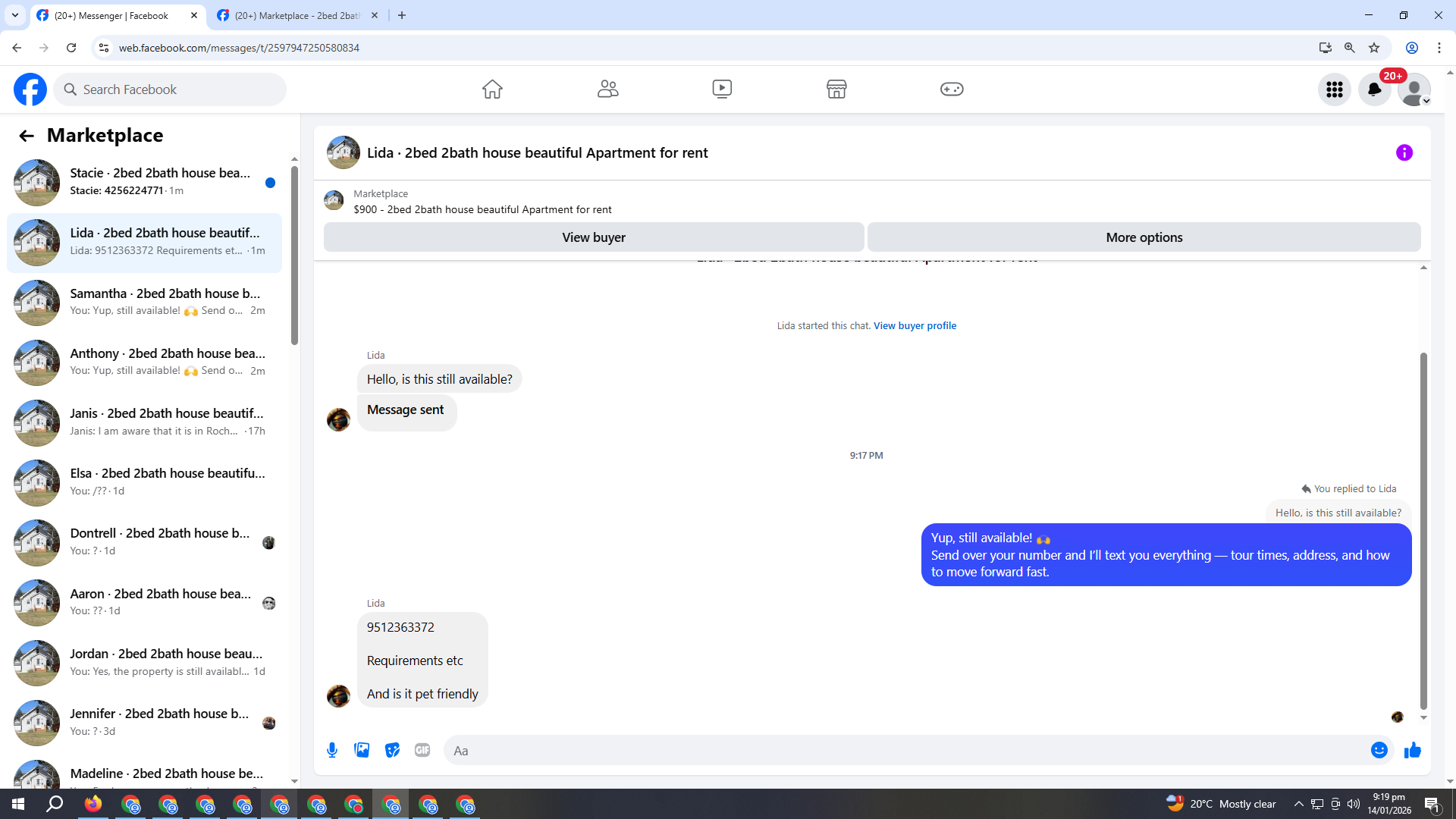This screenshot has height=819, width=1456.
Task: Open the emoji picker smiley
Action: tap(1379, 750)
